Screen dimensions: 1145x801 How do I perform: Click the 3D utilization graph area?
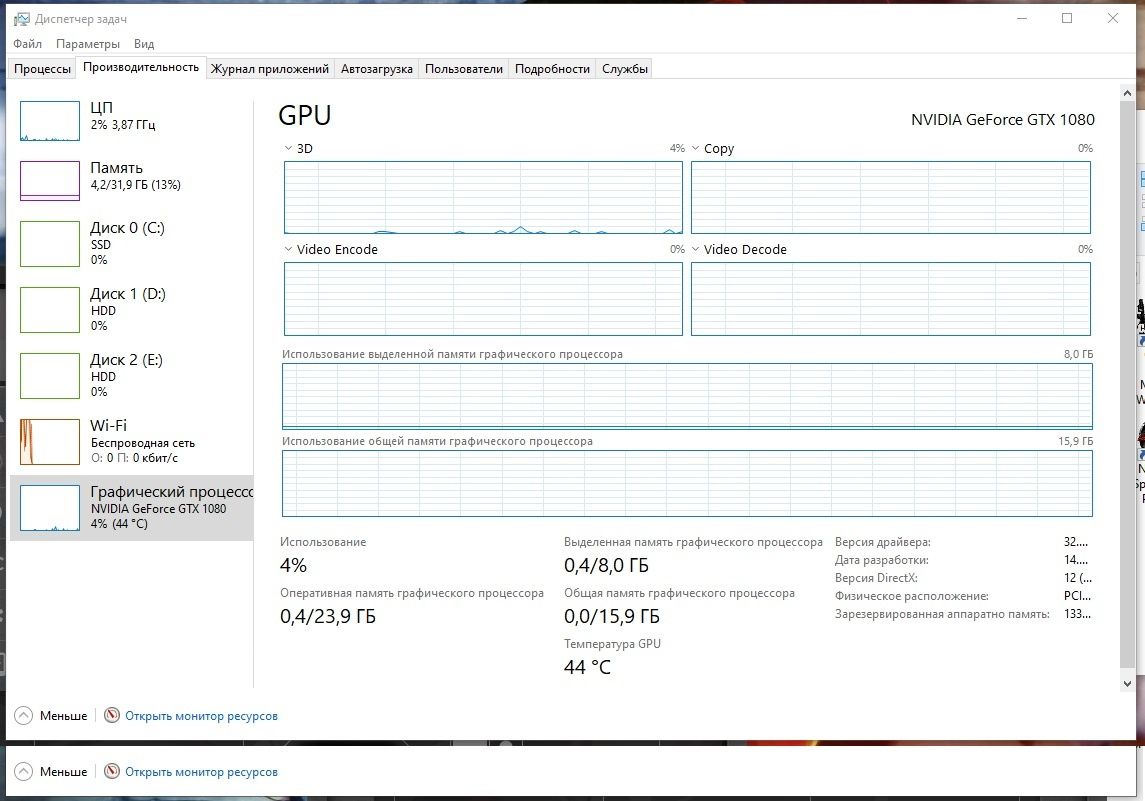(483, 198)
